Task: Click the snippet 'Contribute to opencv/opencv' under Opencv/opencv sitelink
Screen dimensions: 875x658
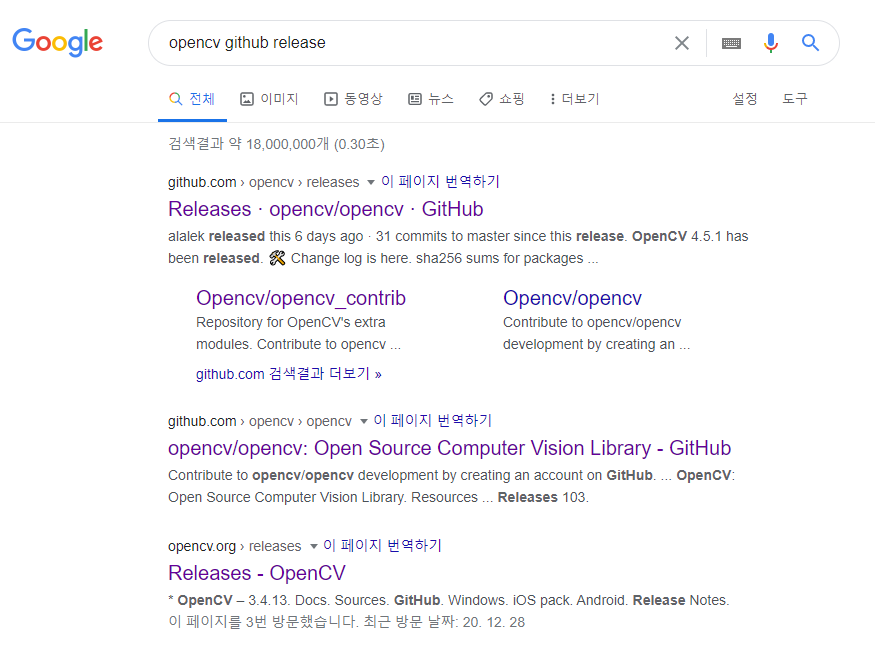Action: [592, 323]
